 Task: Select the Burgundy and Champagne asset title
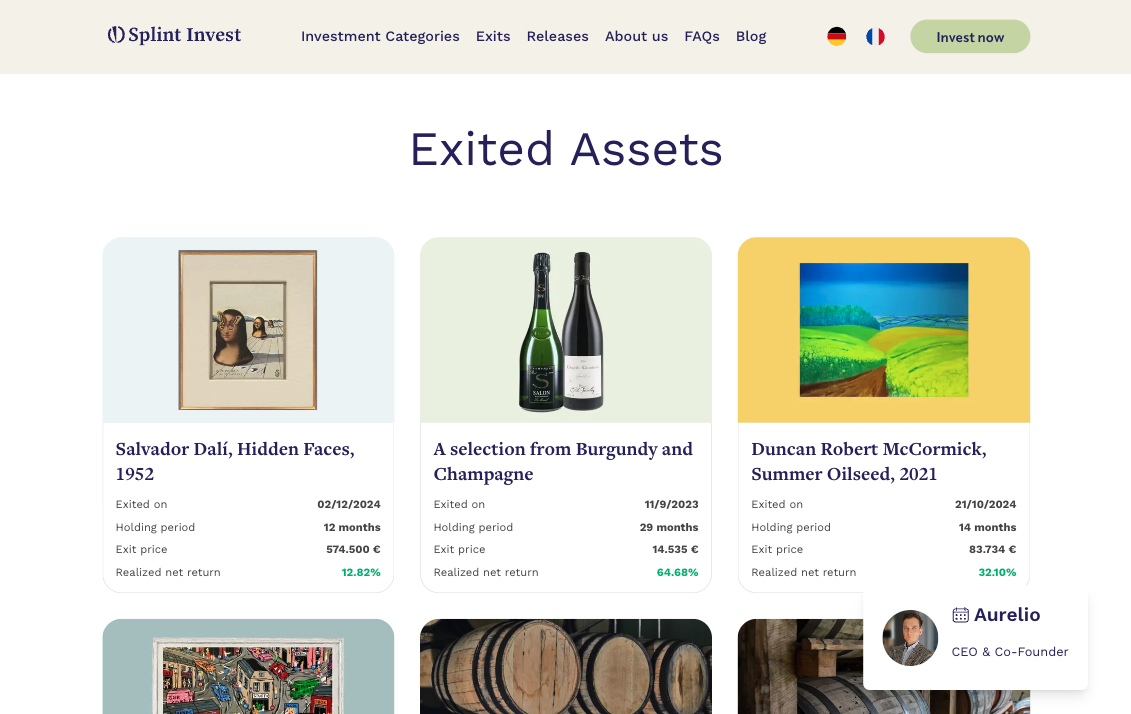click(563, 461)
